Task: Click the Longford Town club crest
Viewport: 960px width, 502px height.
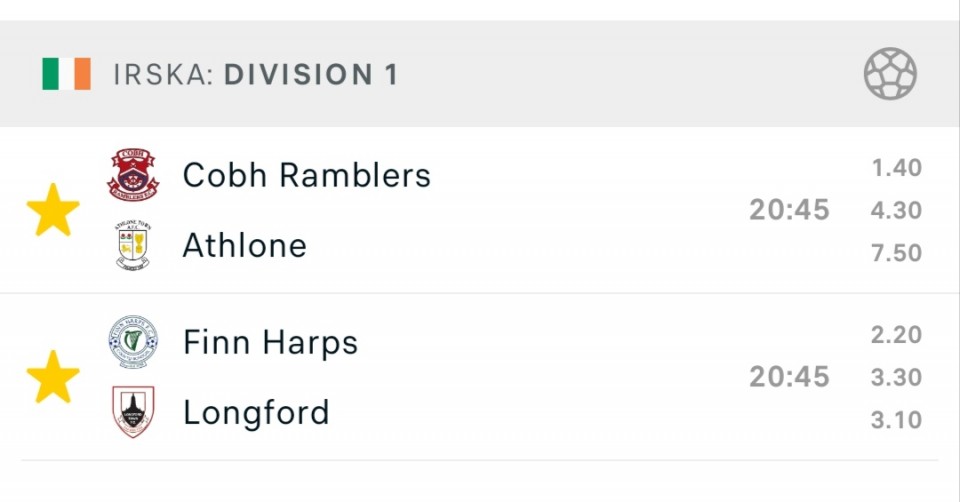Action: click(x=133, y=411)
